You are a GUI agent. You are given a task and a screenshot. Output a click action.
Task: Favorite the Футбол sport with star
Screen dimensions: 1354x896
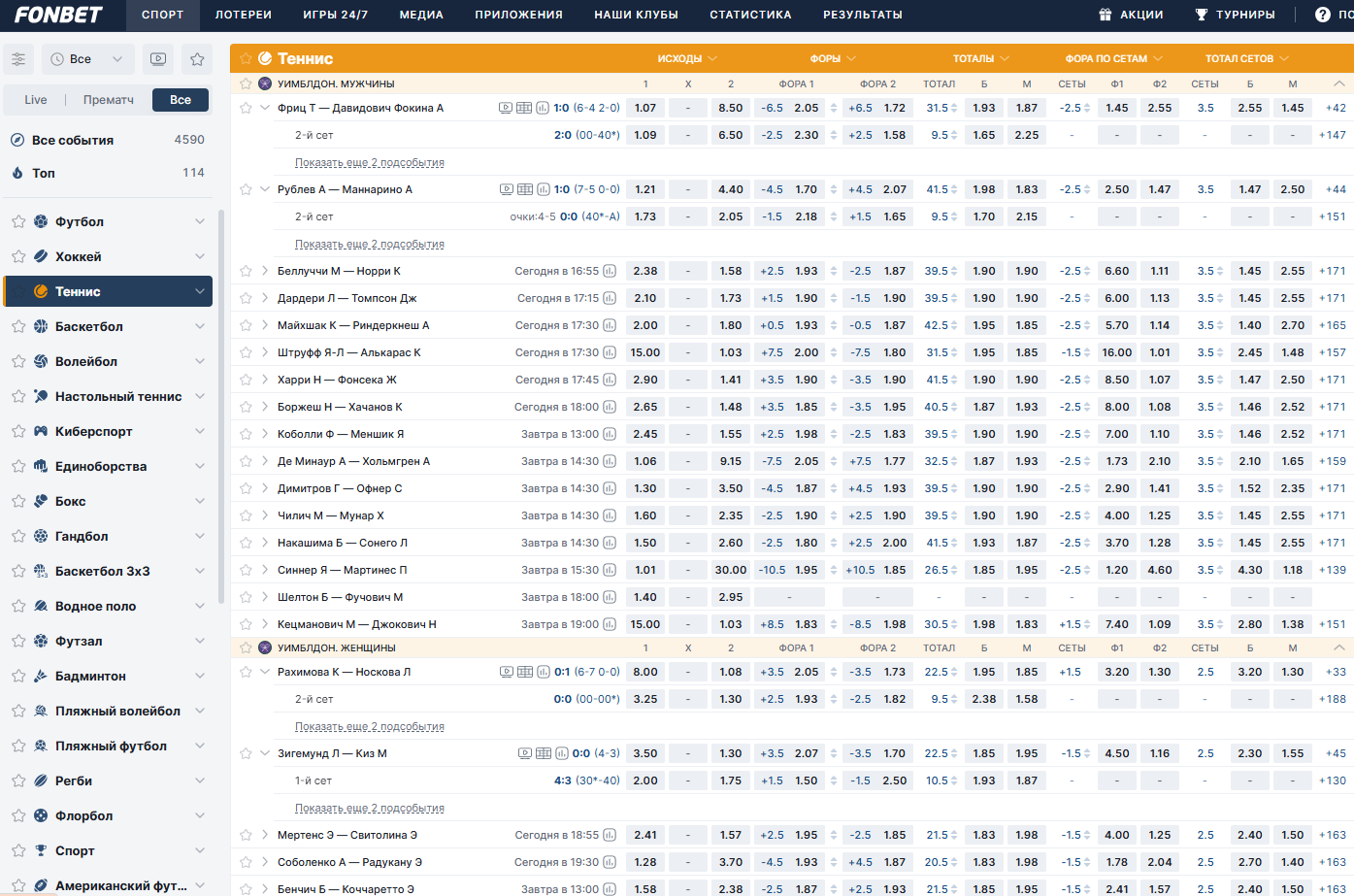(18, 221)
